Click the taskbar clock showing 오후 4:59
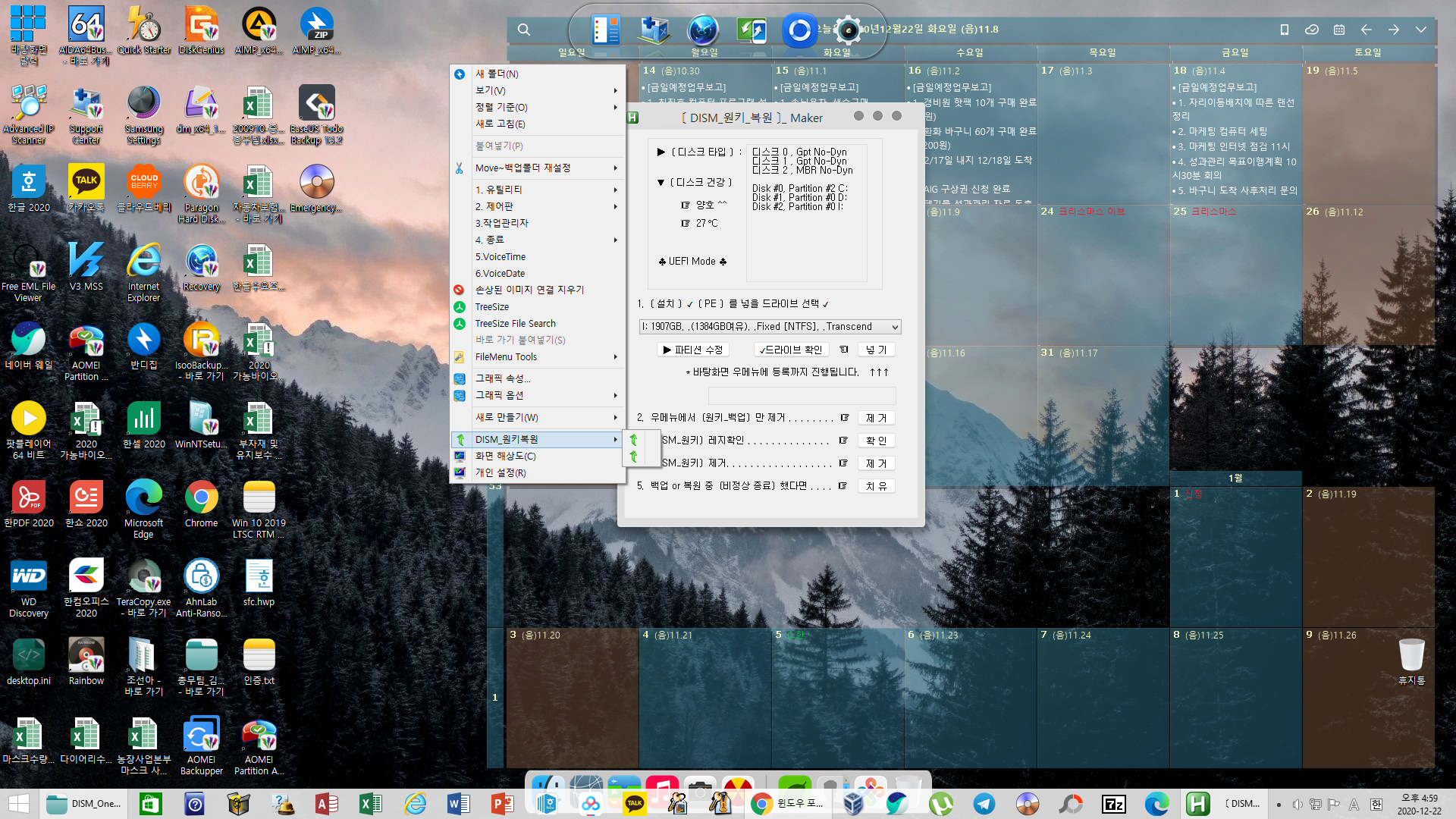 pos(1420,804)
